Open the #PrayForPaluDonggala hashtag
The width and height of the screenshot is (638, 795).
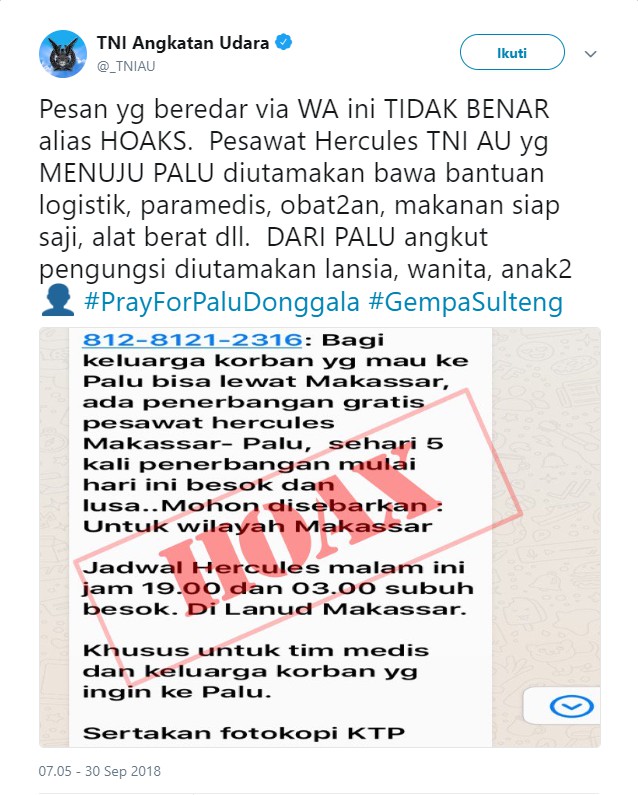click(222, 302)
